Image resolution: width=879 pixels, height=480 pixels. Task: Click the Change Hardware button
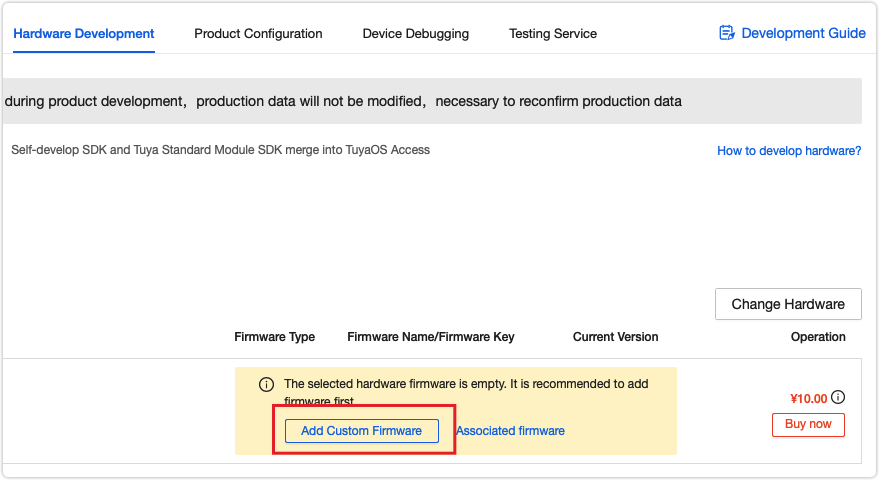[x=788, y=304]
